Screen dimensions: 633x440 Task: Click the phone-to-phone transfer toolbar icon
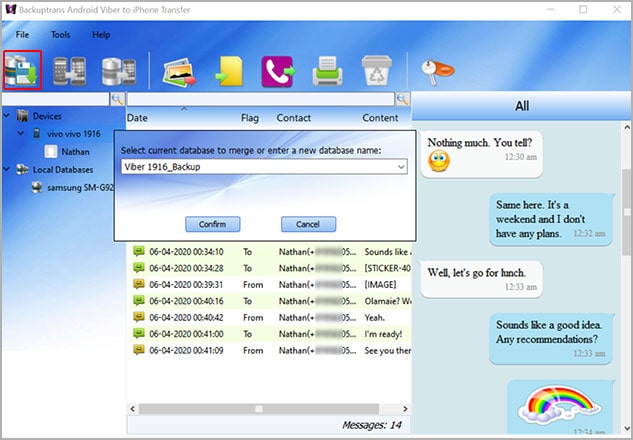70,71
